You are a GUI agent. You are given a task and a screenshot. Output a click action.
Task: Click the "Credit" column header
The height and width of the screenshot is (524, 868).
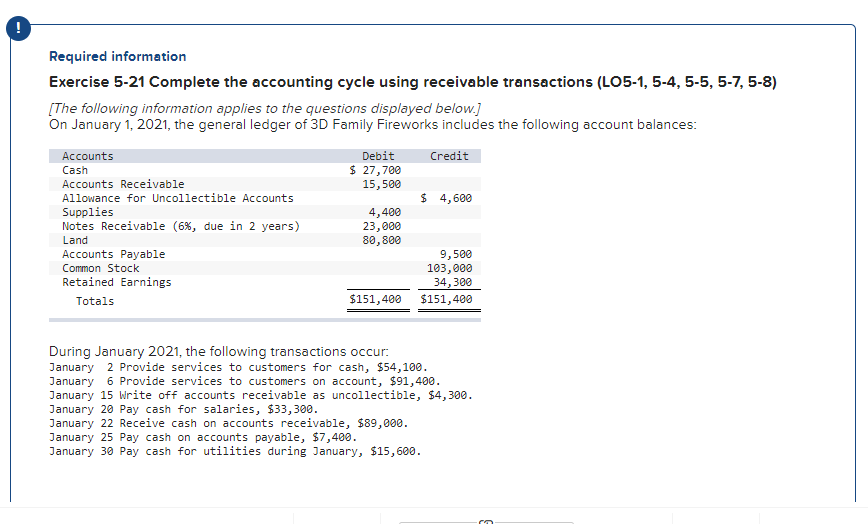pyautogui.click(x=449, y=156)
